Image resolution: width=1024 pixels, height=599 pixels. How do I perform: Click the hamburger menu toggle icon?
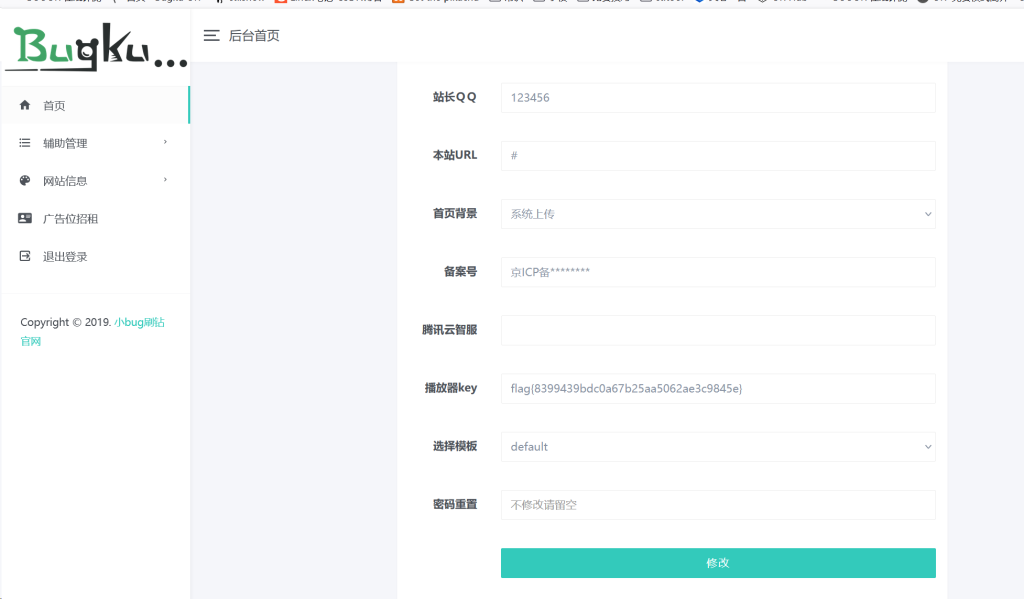211,36
